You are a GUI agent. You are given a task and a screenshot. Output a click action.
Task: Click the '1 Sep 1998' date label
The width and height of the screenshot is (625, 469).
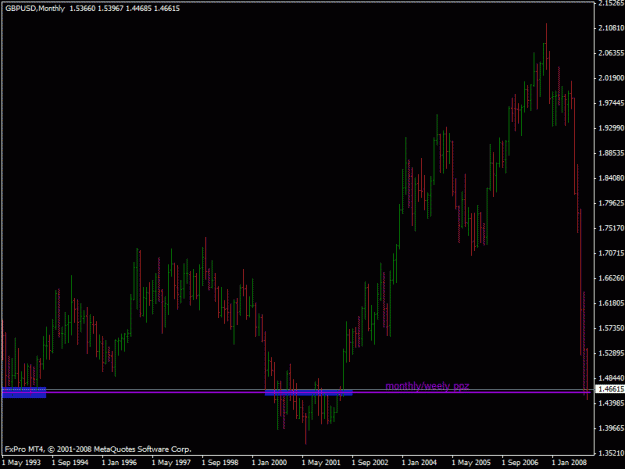point(220,463)
